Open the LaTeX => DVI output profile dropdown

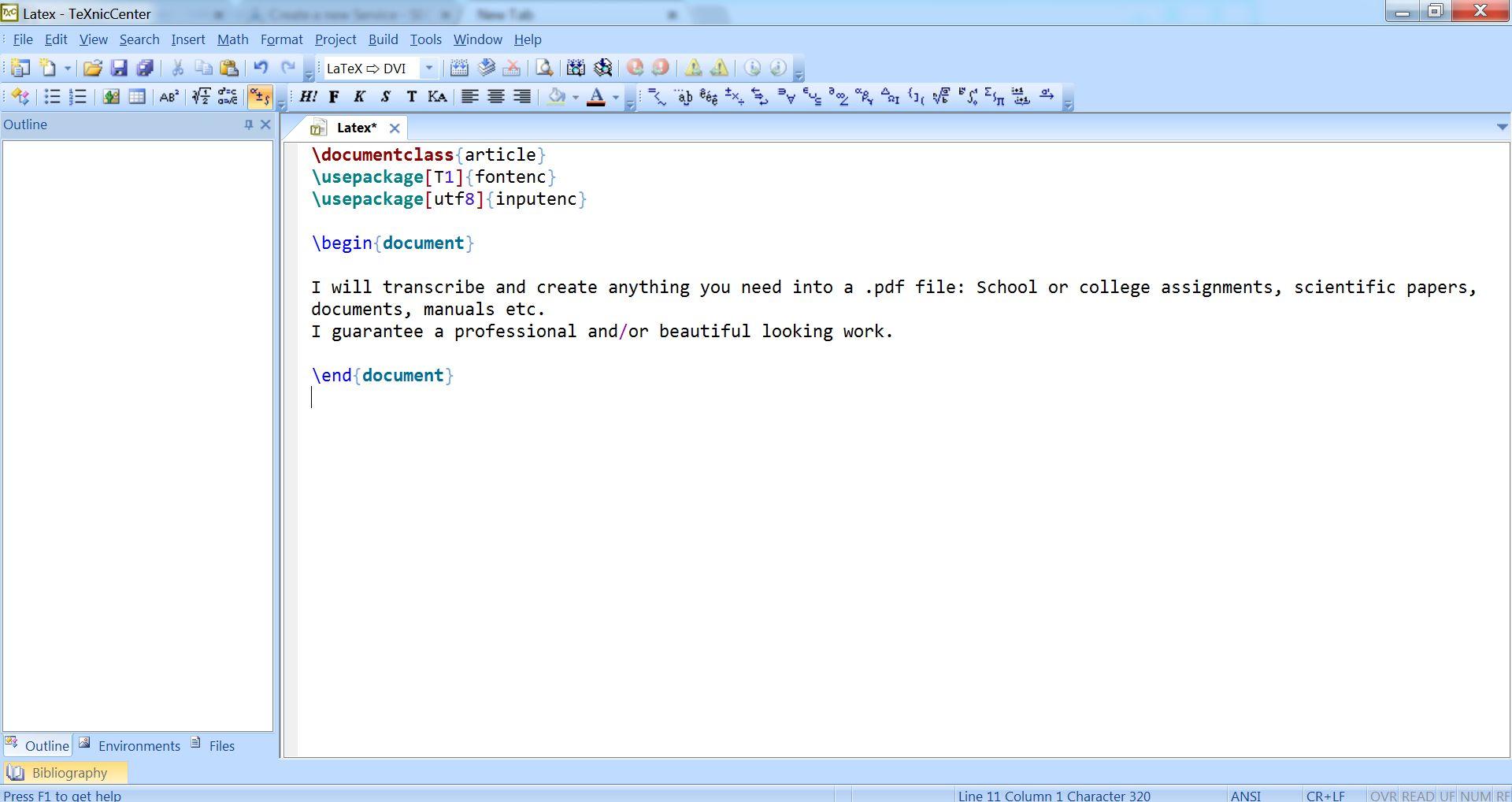pyautogui.click(x=428, y=68)
